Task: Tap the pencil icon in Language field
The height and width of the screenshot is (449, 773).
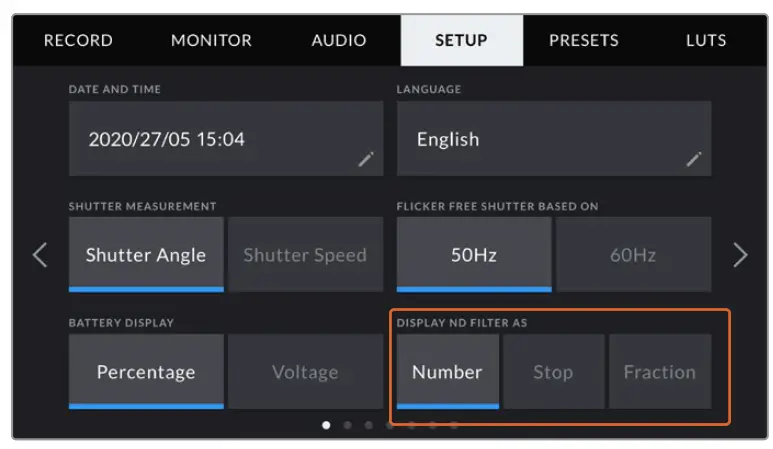Action: pyautogui.click(x=693, y=158)
